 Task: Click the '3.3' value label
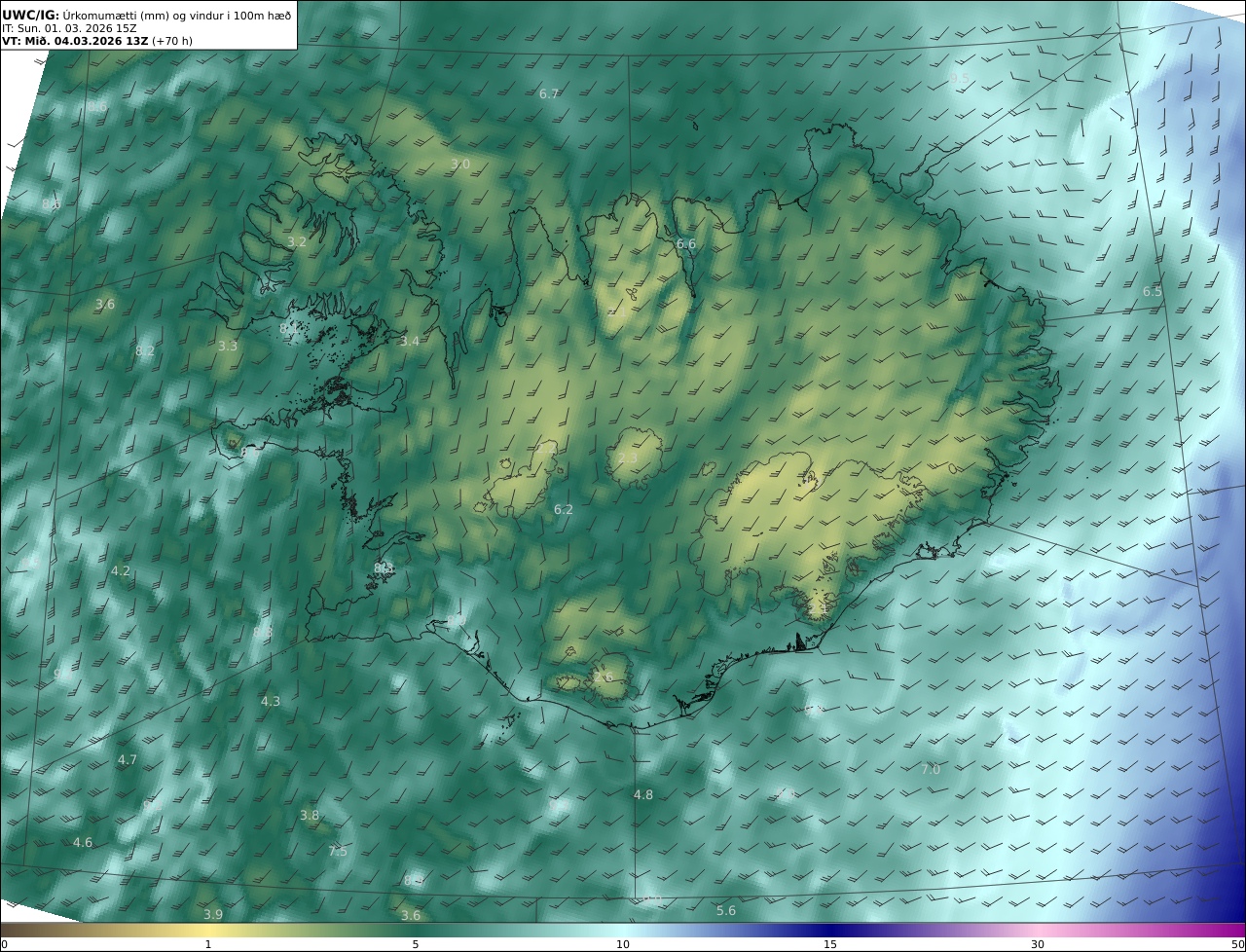(228, 347)
